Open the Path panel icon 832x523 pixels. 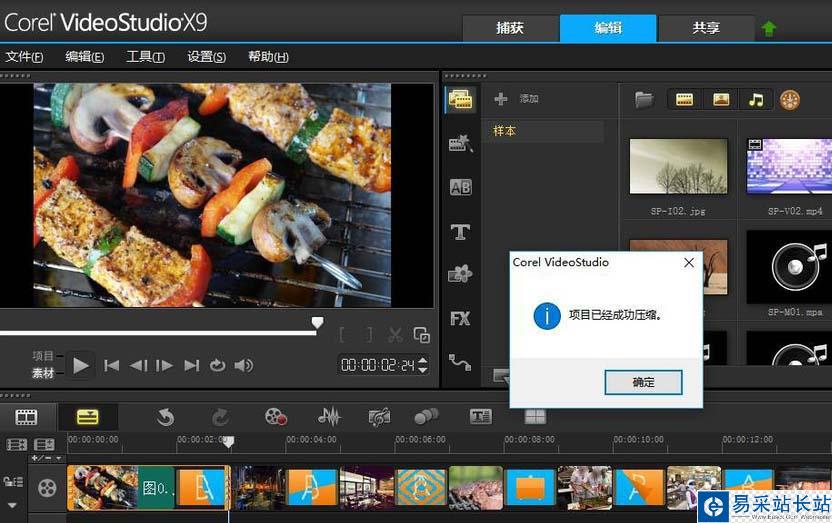[460, 362]
